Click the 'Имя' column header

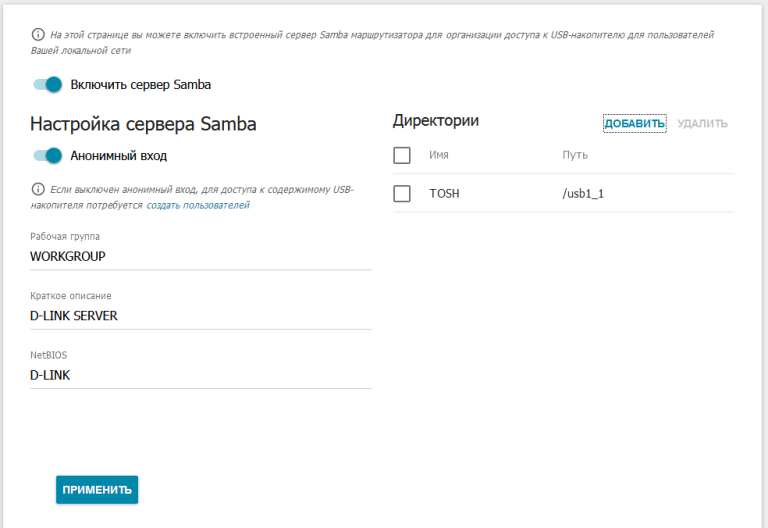[439, 155]
